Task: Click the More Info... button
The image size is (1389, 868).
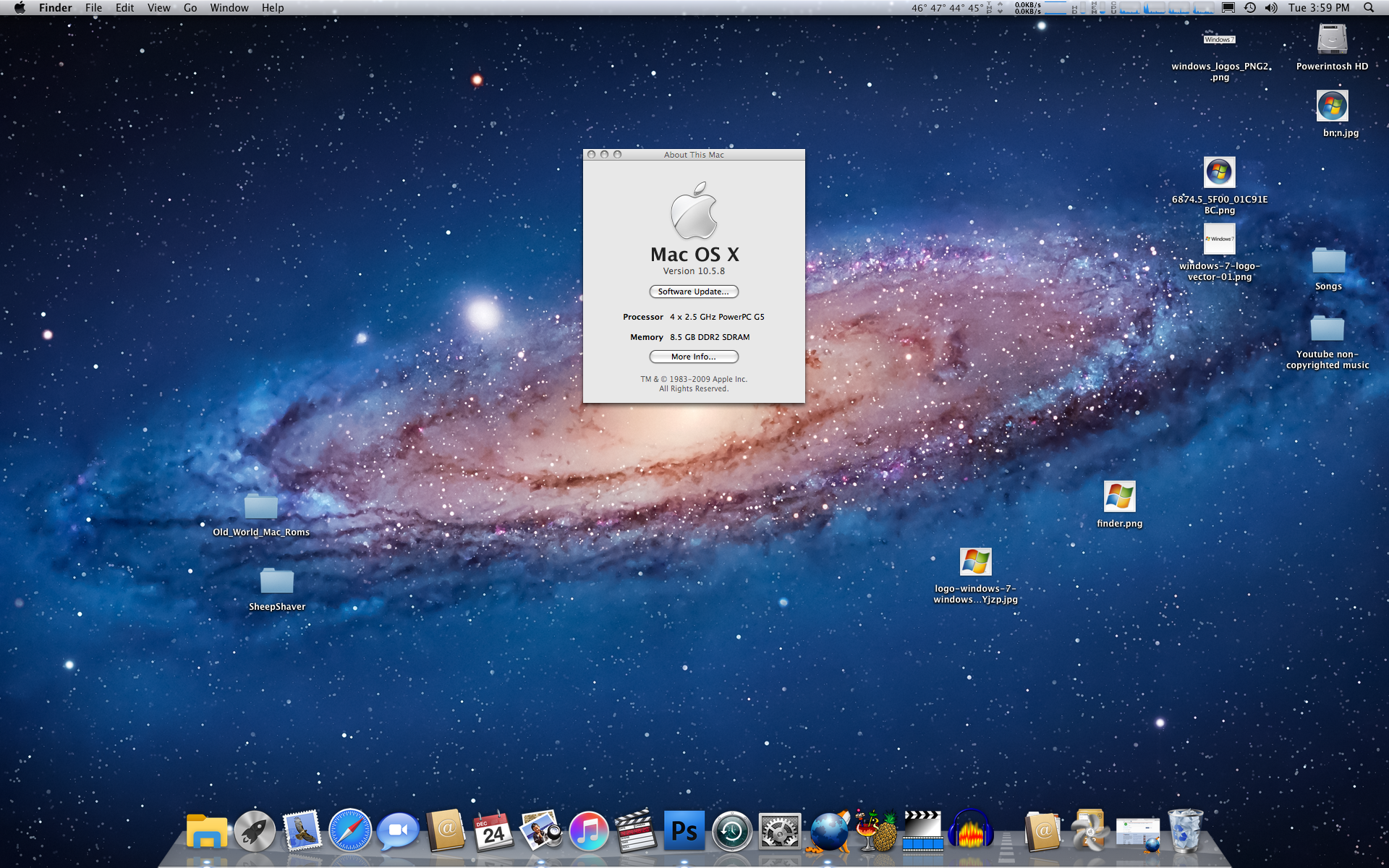Action: (694, 357)
